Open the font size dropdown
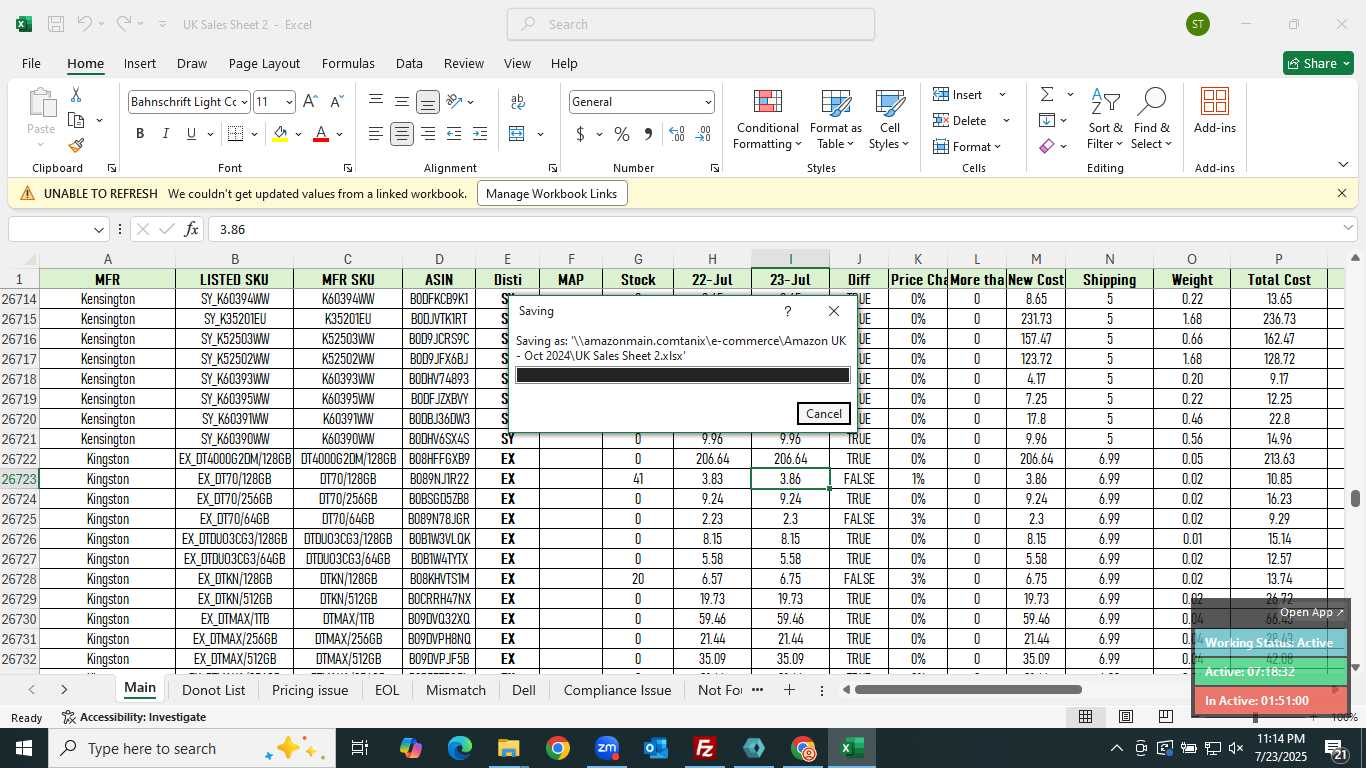Image resolution: width=1366 pixels, height=768 pixels. point(289,102)
